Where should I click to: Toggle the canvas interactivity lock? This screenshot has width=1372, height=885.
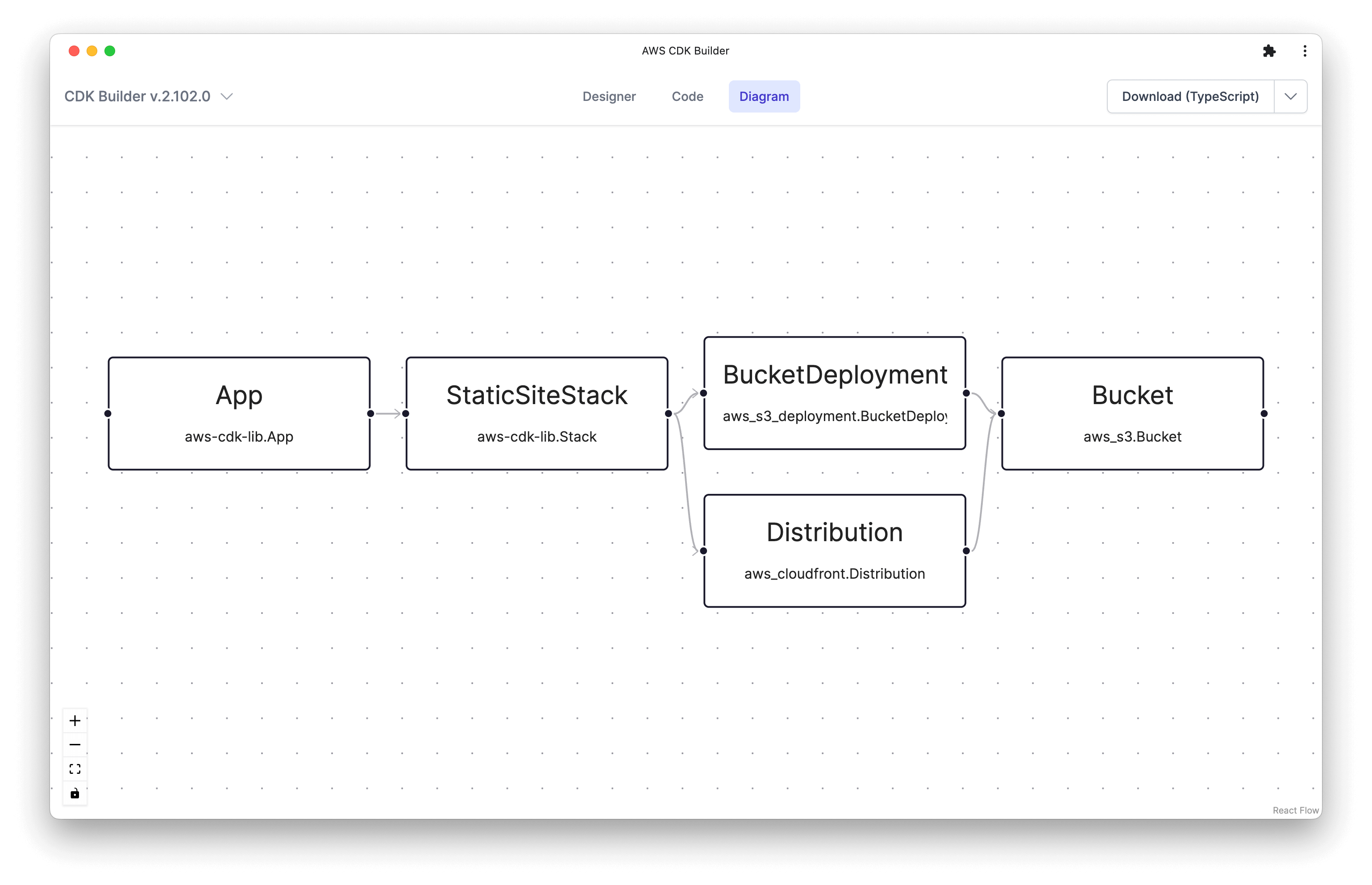(x=75, y=793)
